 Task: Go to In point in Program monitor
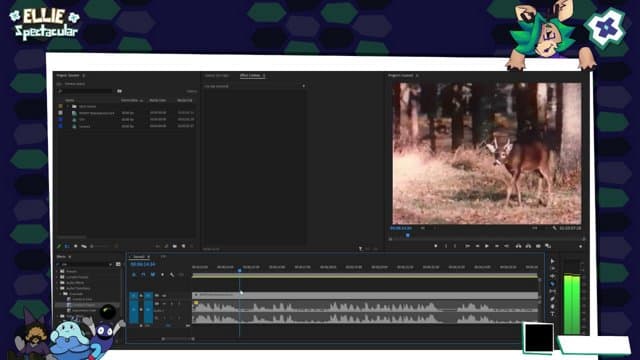tap(467, 246)
